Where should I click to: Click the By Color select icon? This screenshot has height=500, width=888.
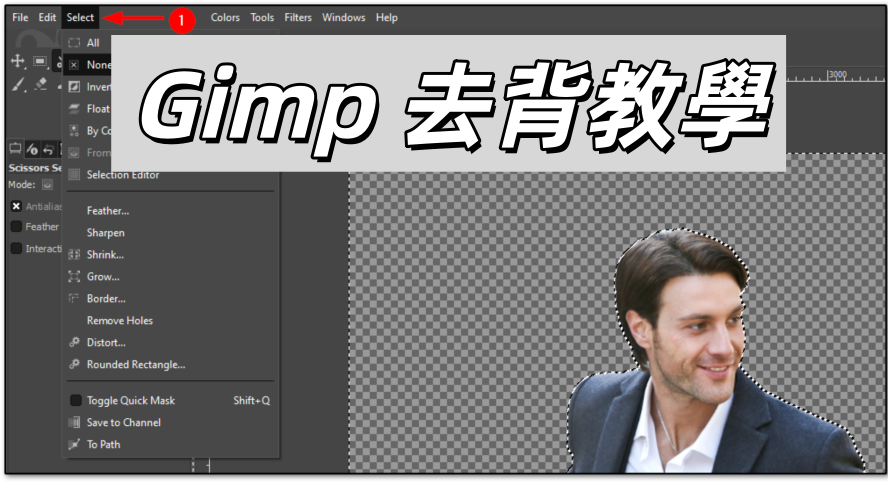click(x=74, y=131)
